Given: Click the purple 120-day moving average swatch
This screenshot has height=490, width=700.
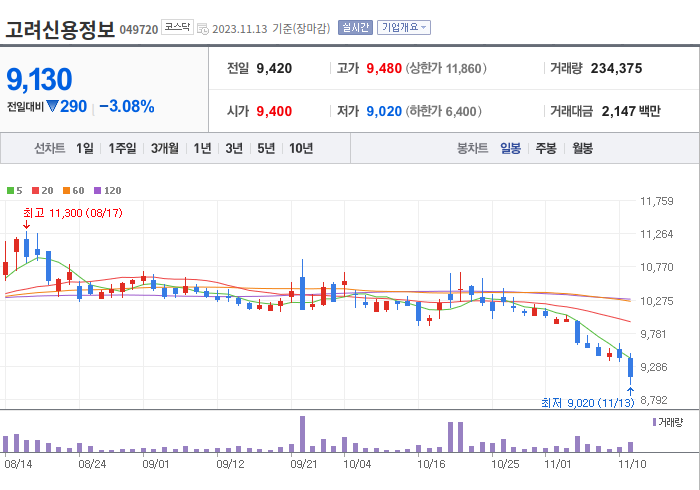Looking at the screenshot, I should click(97, 191).
